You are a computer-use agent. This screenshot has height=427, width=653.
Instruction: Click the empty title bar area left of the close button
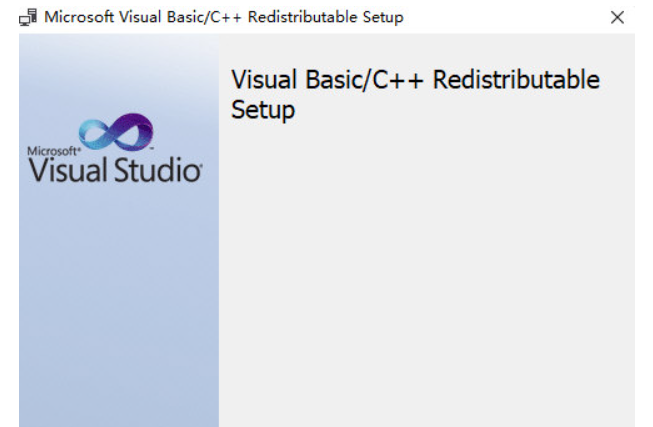[500, 17]
